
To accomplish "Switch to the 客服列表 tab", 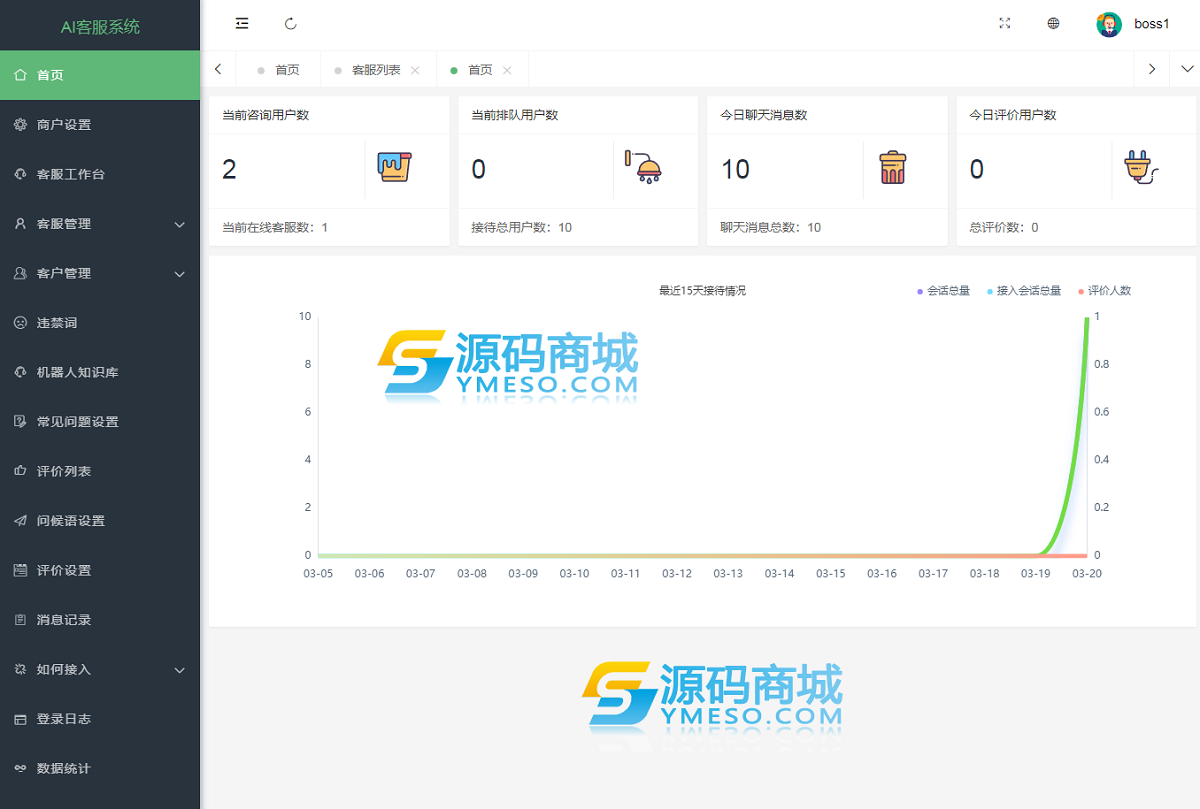I will 376,69.
